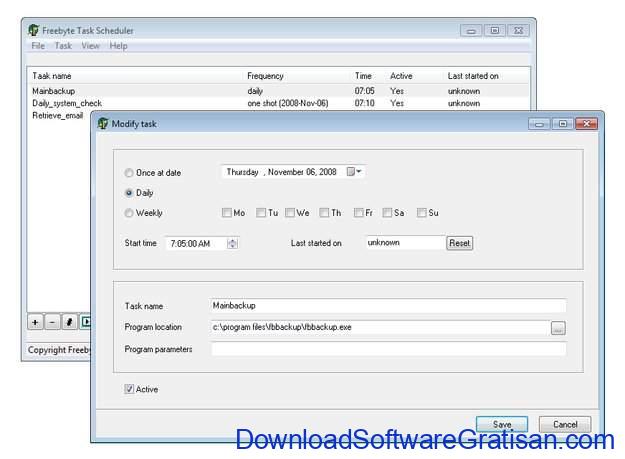Click the 07:10 time cell
The height and width of the screenshot is (459, 625).
point(364,103)
